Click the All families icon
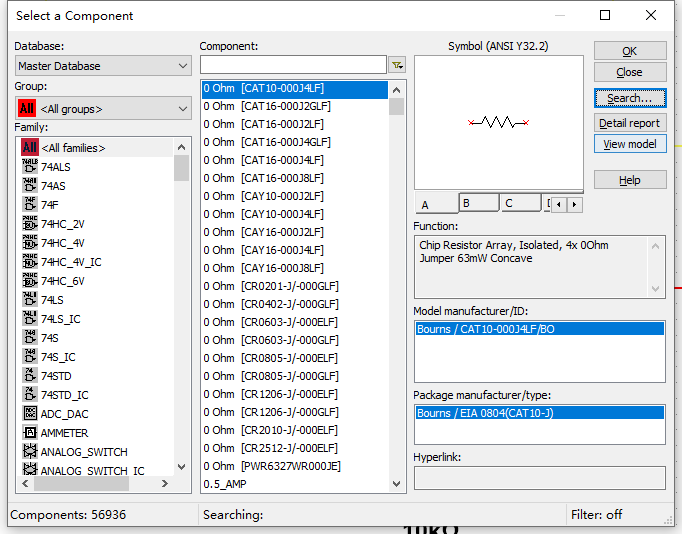682x534 pixels. 30,148
